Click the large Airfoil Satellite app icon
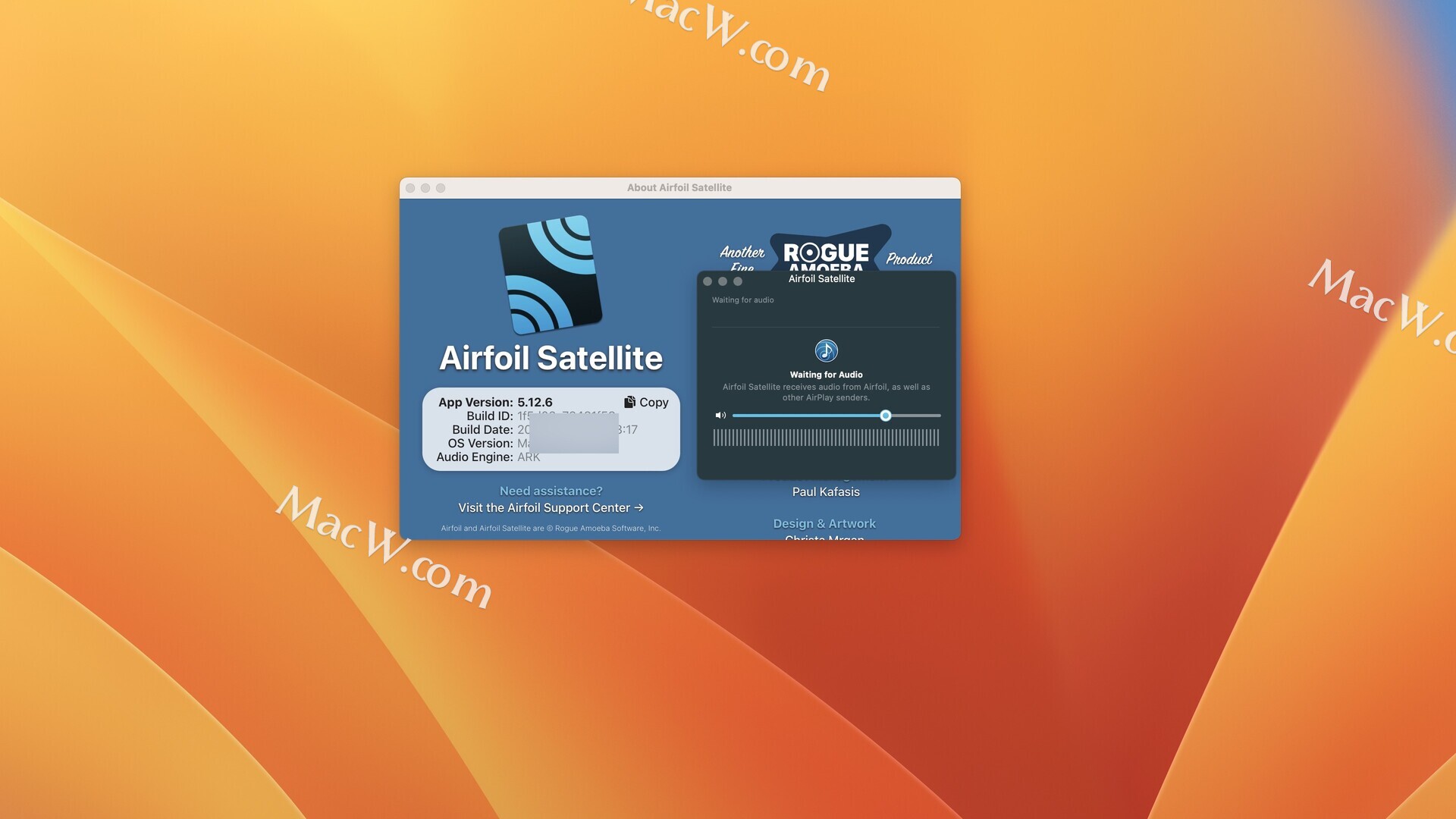 coord(551,275)
